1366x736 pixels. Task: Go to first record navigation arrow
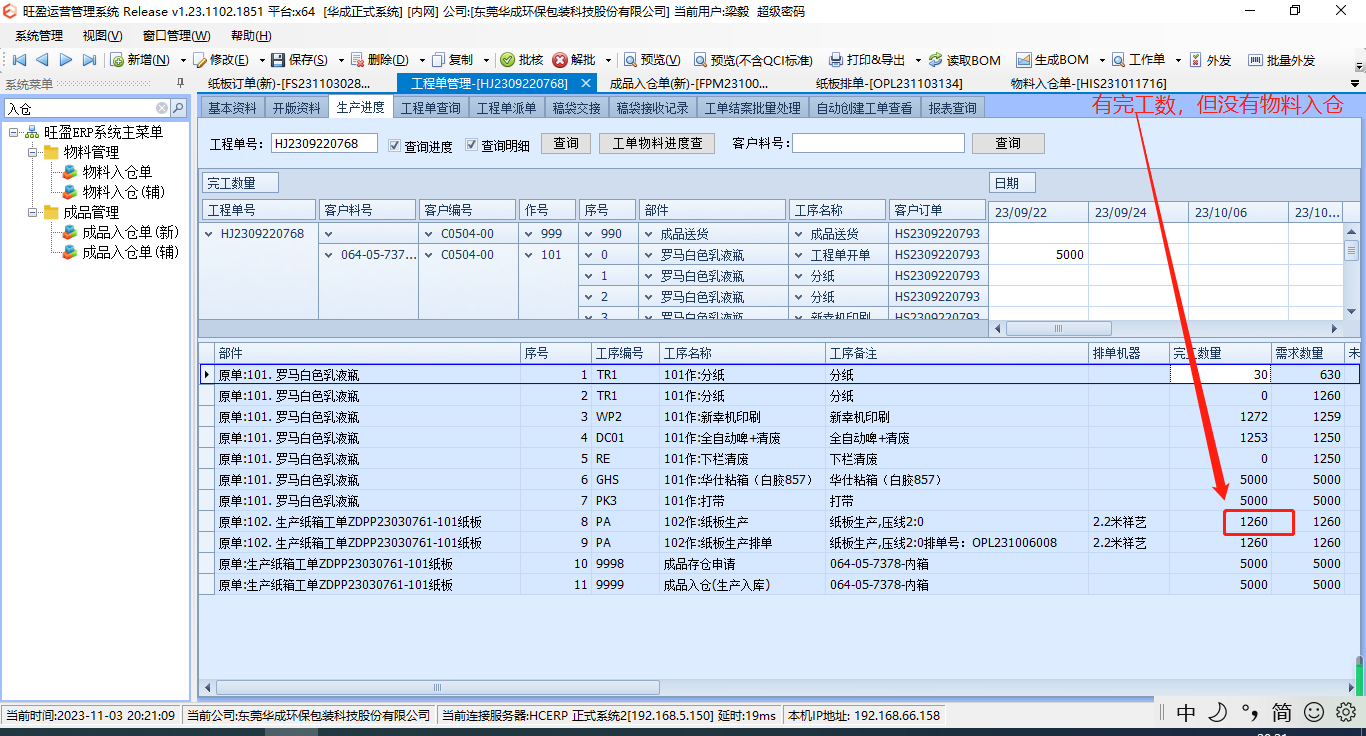(x=18, y=60)
